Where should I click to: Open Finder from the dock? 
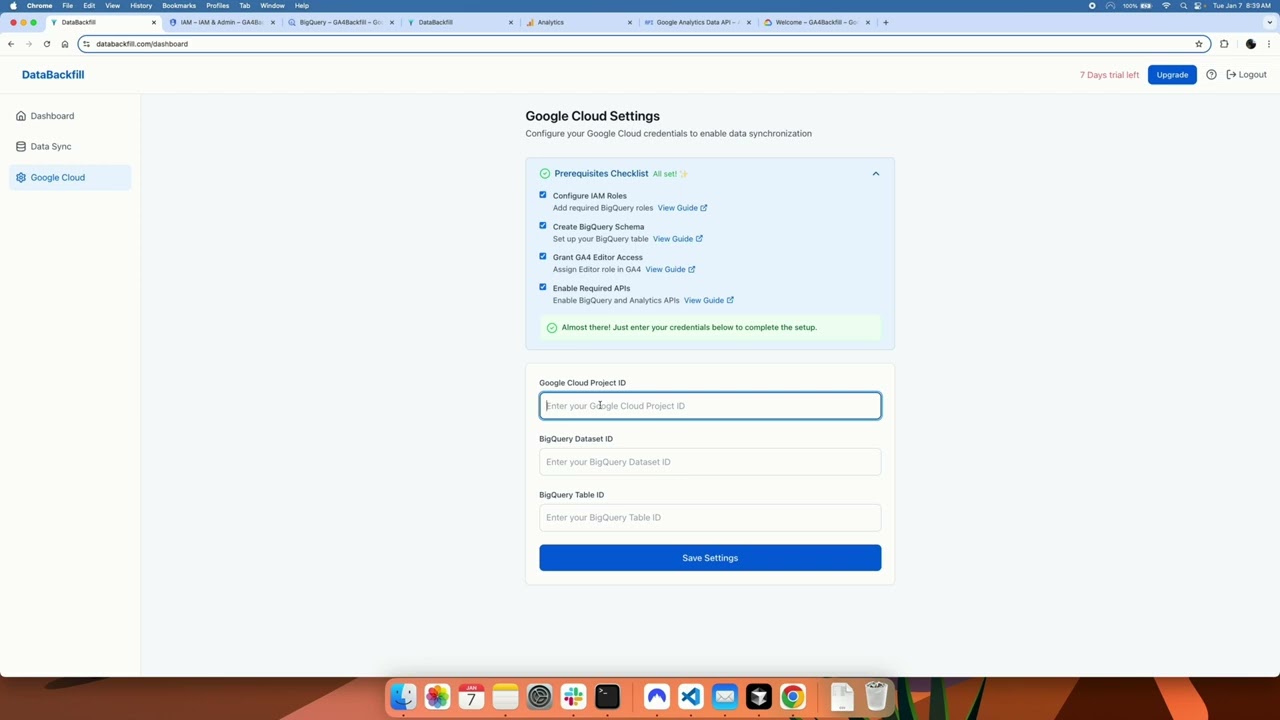coord(403,696)
